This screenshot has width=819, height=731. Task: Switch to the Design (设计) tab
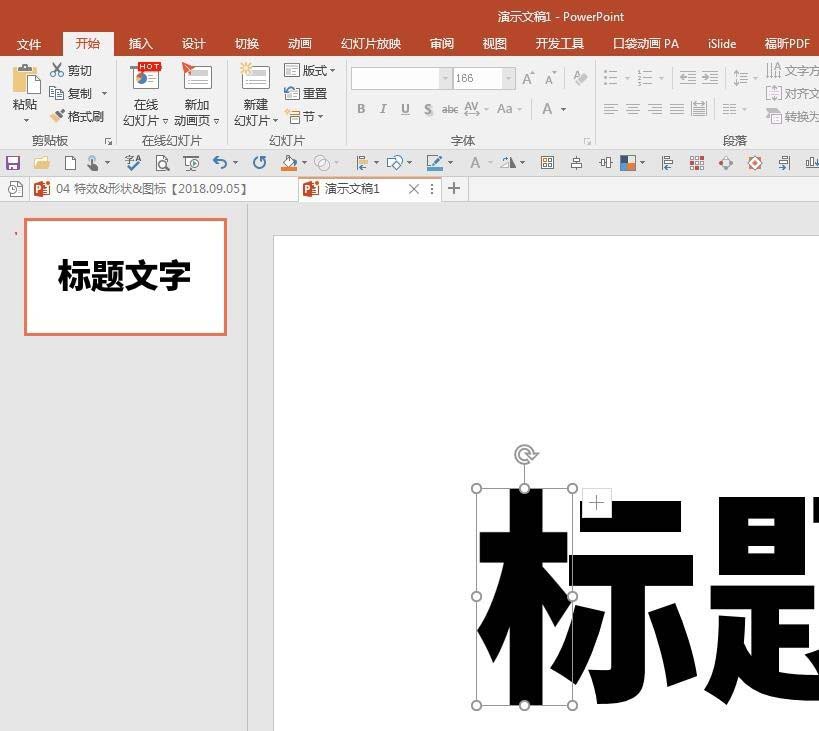click(193, 44)
